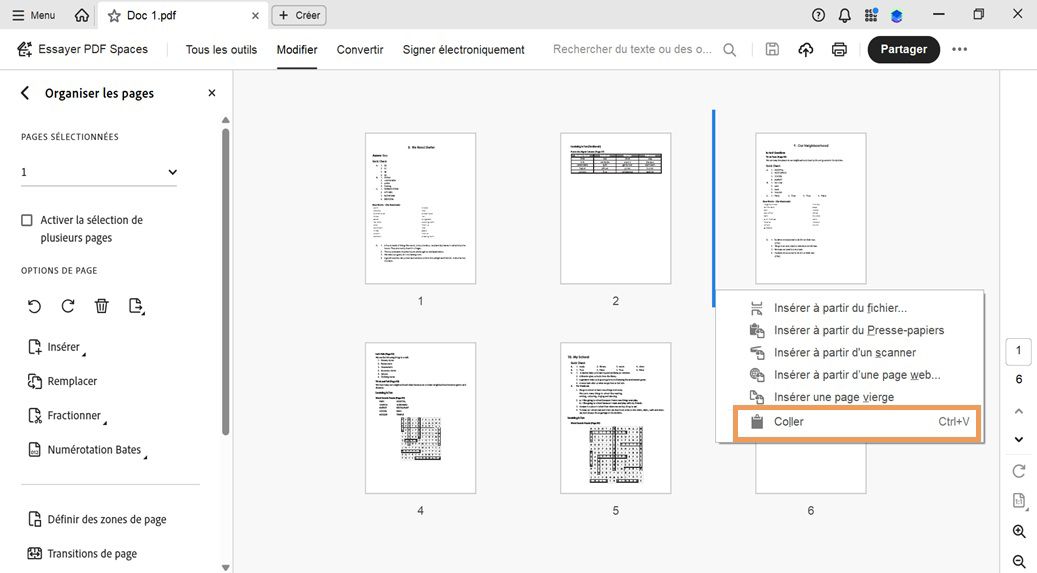This screenshot has width=1037, height=573.
Task: Open the pages sélectionnées dropdown
Action: [99, 172]
